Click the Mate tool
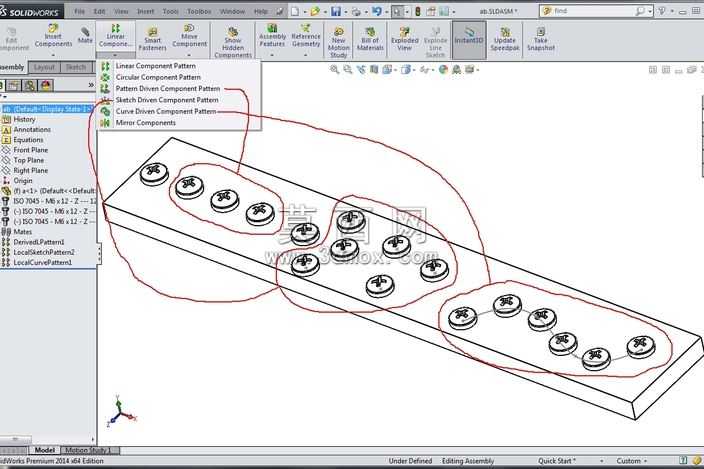 tap(85, 35)
